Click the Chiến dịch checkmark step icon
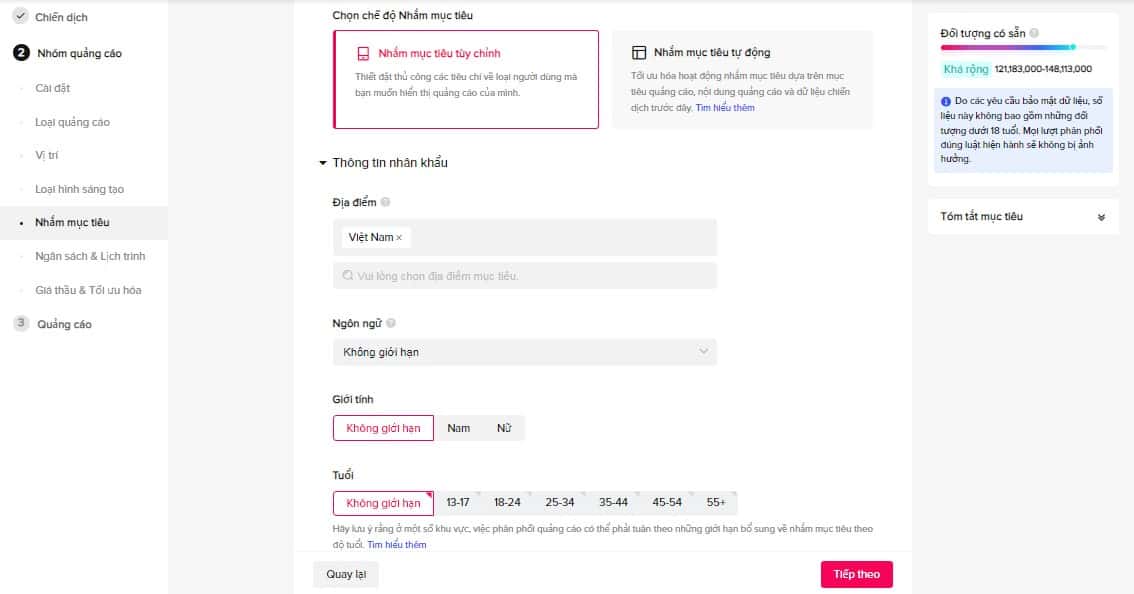 (20, 17)
